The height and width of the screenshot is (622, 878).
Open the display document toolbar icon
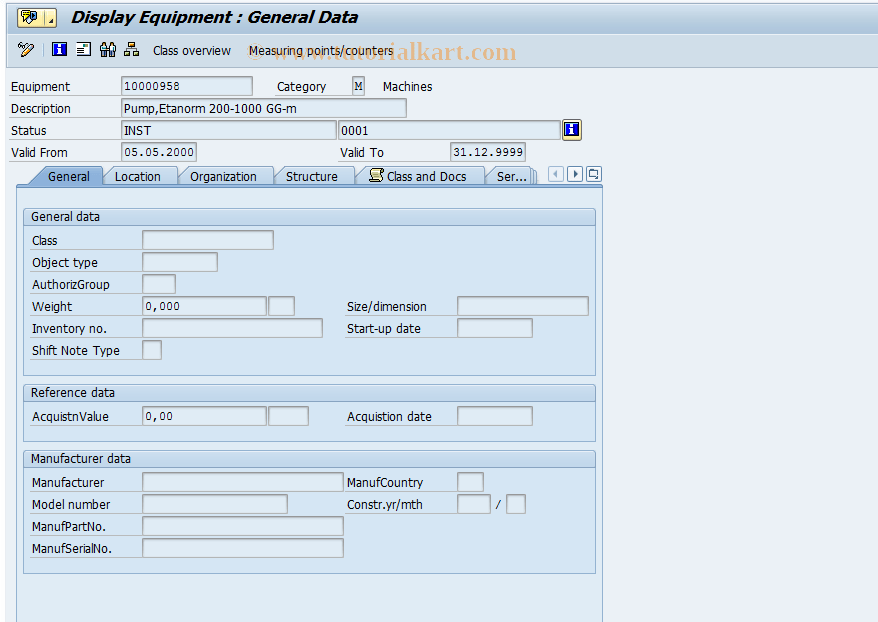point(82,49)
